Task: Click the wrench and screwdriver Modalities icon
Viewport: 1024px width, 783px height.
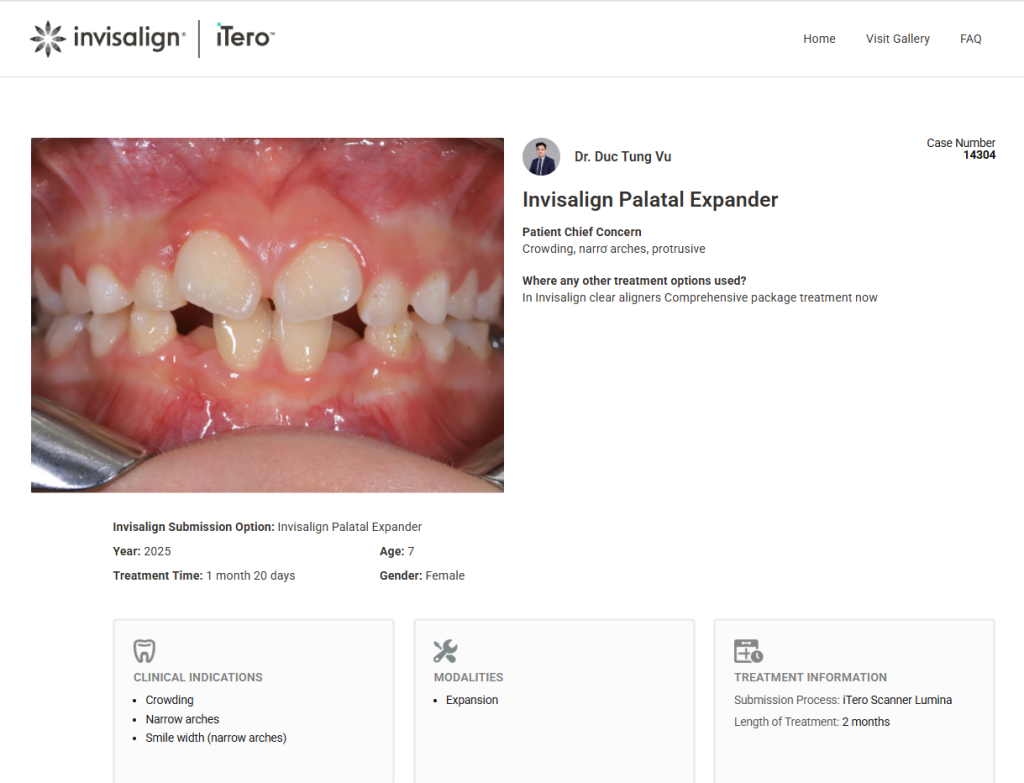Action: [x=445, y=651]
